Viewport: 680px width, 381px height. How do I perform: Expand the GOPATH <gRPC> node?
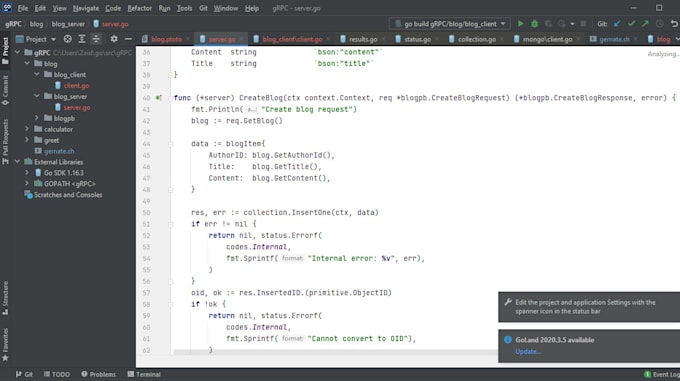[x=27, y=183]
